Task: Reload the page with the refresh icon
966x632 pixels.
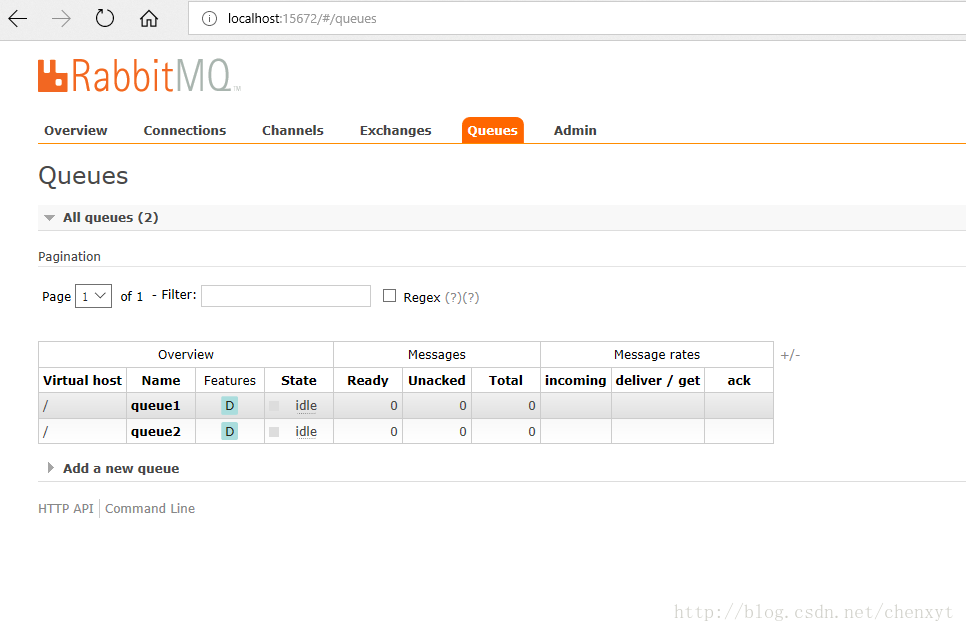Action: (x=105, y=18)
